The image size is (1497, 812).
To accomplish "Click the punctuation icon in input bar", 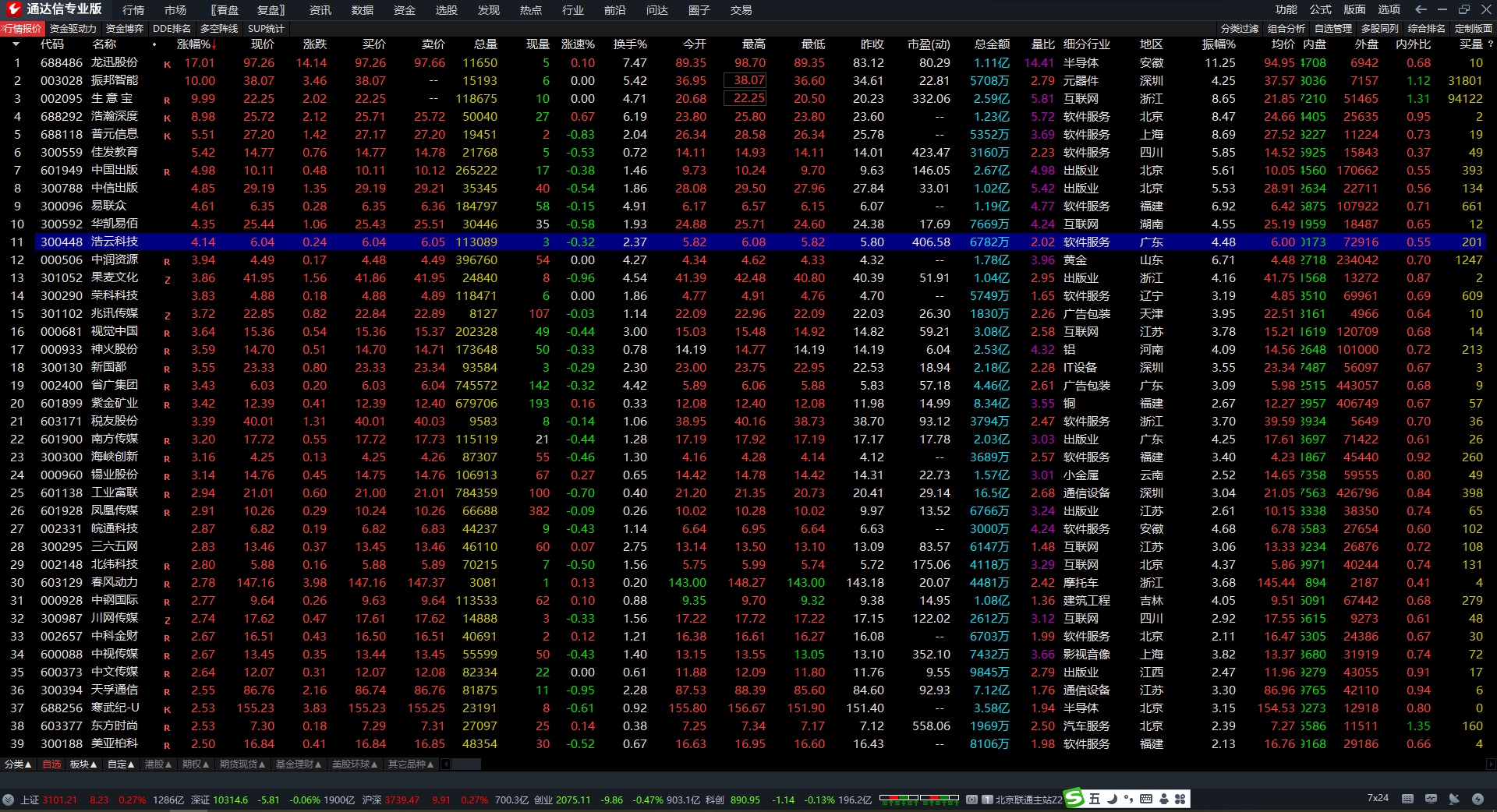I will (x=1128, y=799).
